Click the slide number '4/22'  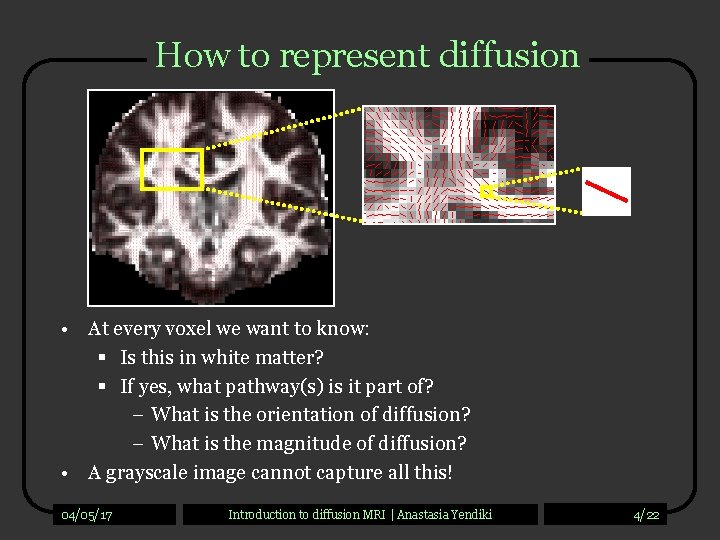647,515
